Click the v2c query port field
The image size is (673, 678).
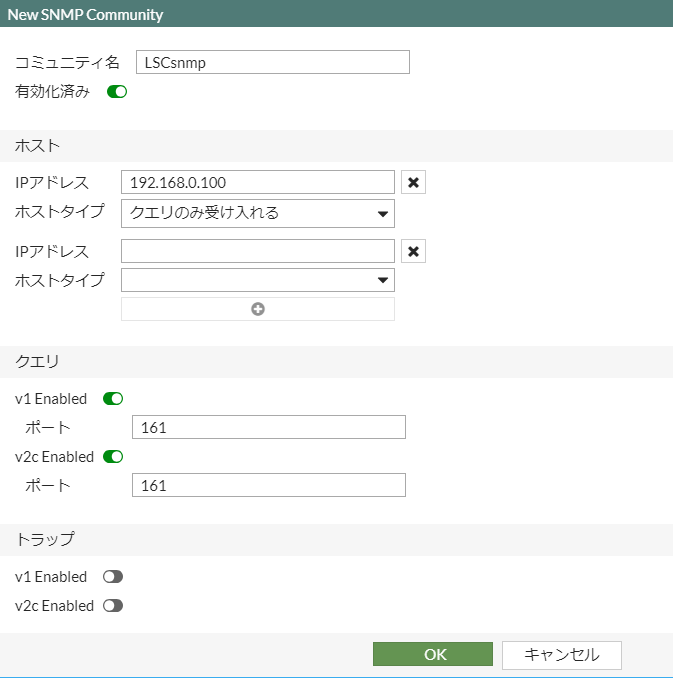[269, 485]
